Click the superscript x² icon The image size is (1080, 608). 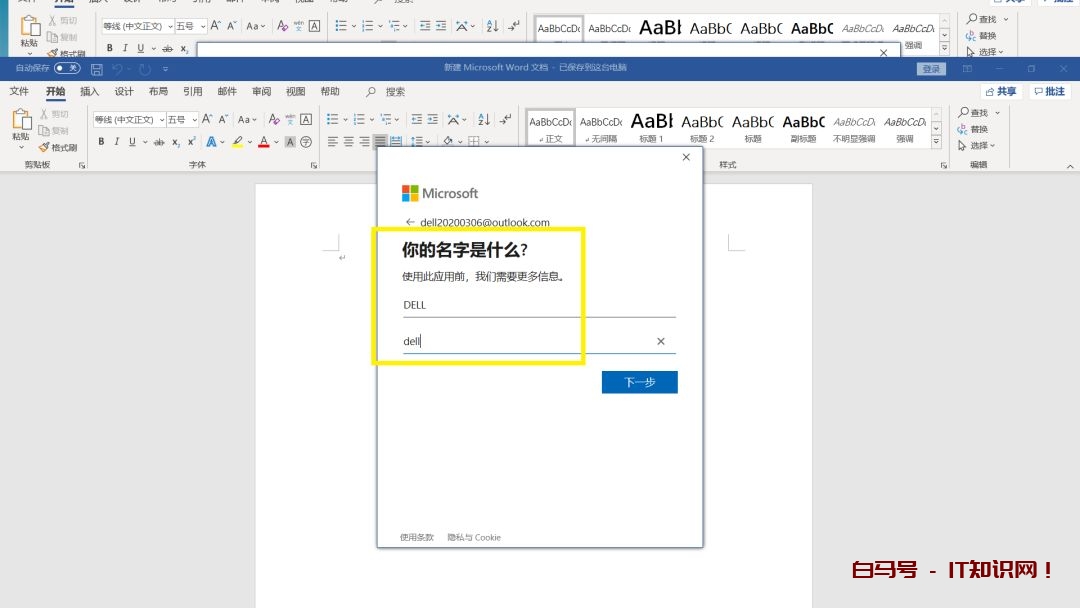(x=191, y=142)
